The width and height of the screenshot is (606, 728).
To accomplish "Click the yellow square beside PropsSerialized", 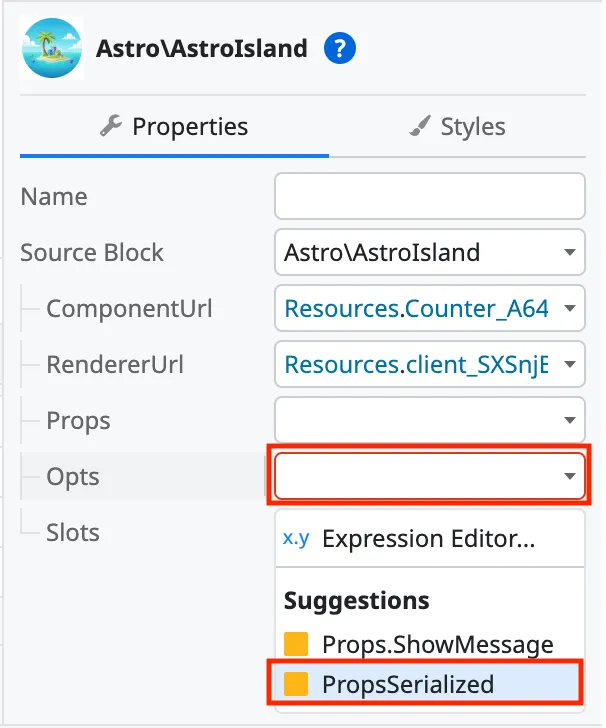I will pos(296,684).
